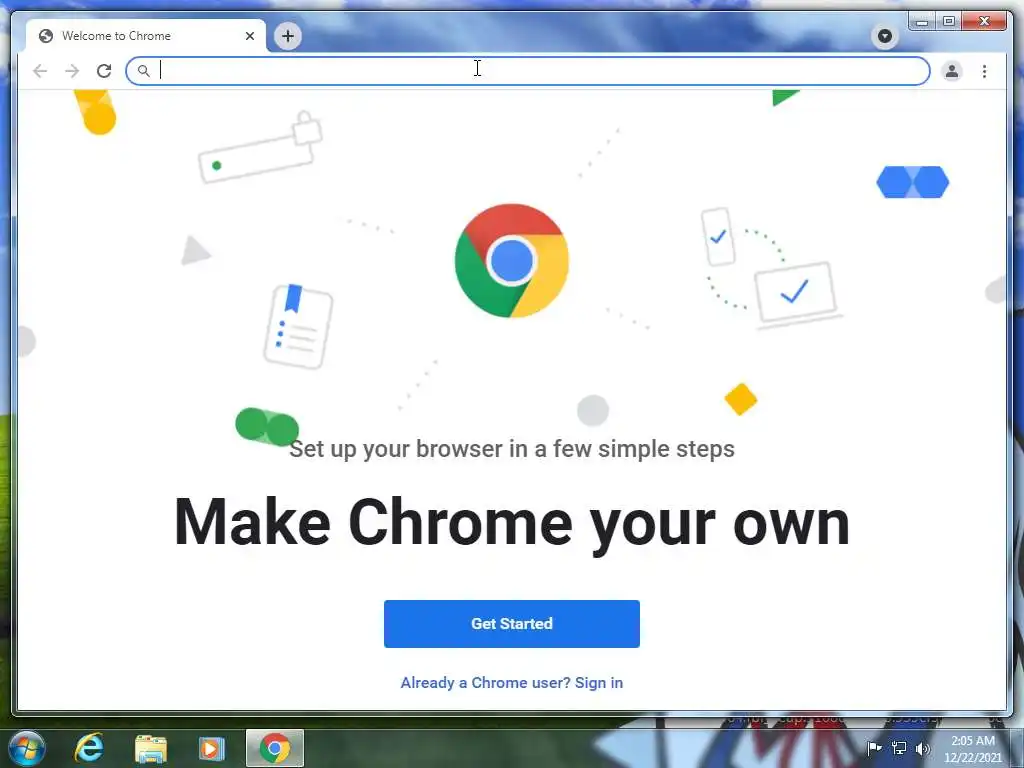Close the Chrome window
Viewport: 1024px width, 768px height.
click(985, 22)
